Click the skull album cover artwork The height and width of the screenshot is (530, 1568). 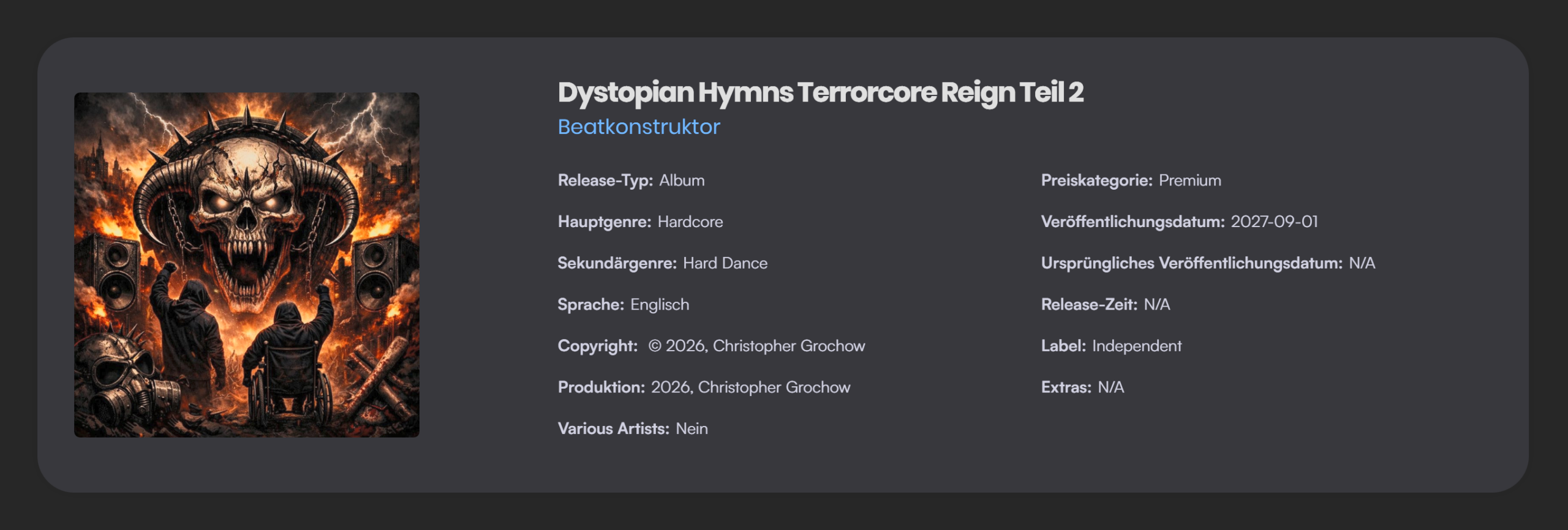pyautogui.click(x=246, y=264)
